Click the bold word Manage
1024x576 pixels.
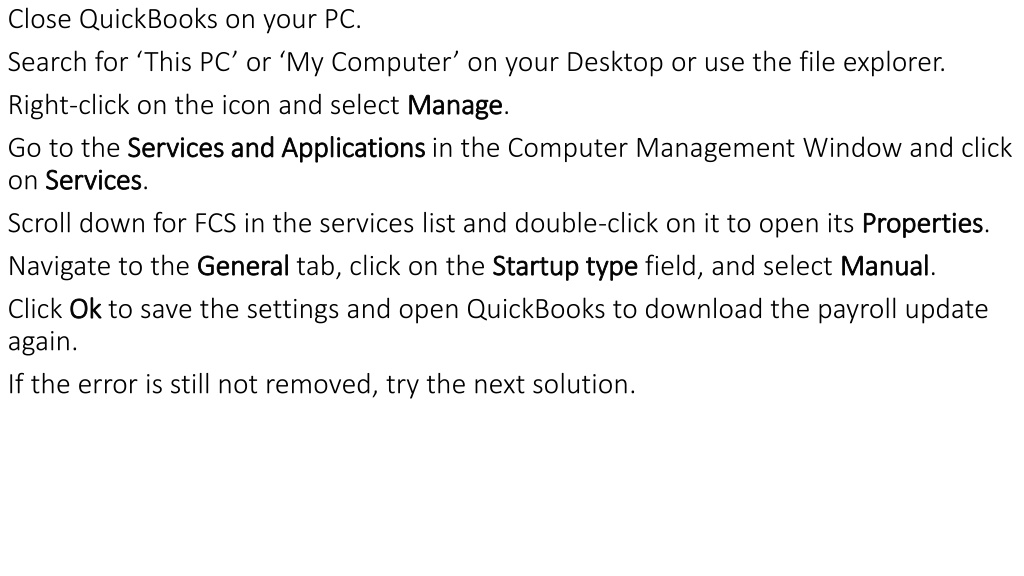(455, 106)
